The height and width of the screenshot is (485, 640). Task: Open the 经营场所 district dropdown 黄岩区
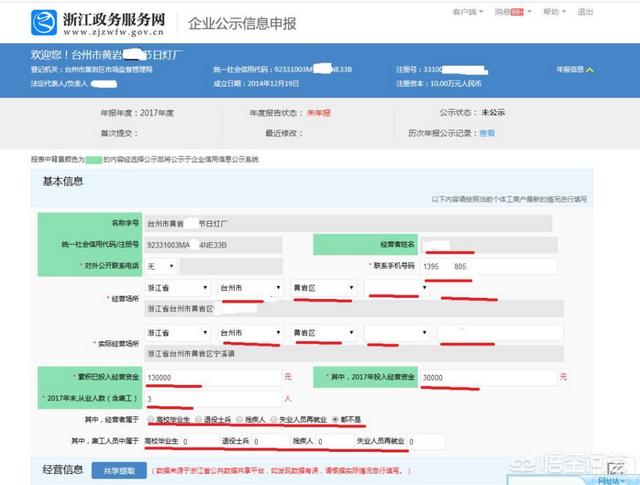click(322, 288)
